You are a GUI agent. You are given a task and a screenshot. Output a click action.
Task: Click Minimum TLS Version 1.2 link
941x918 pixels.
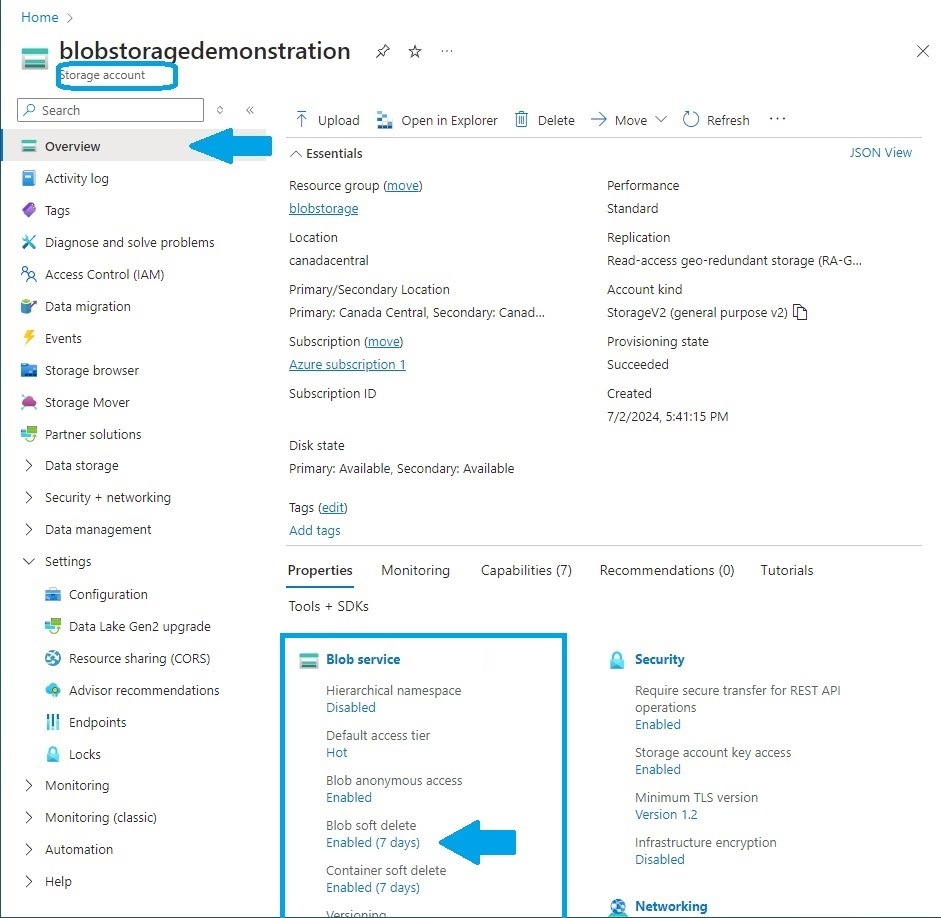coord(666,815)
